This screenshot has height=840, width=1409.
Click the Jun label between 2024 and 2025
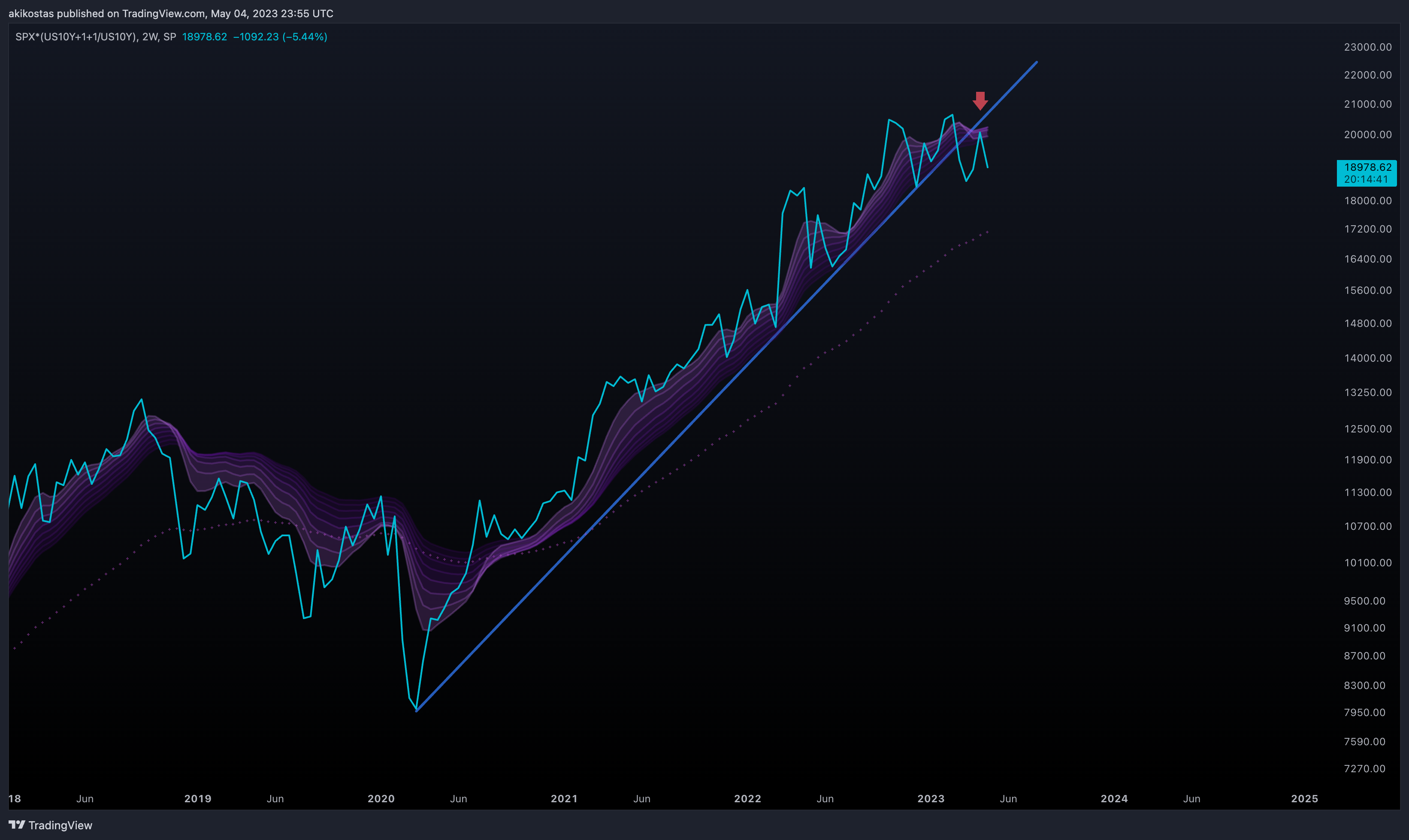(x=1191, y=799)
